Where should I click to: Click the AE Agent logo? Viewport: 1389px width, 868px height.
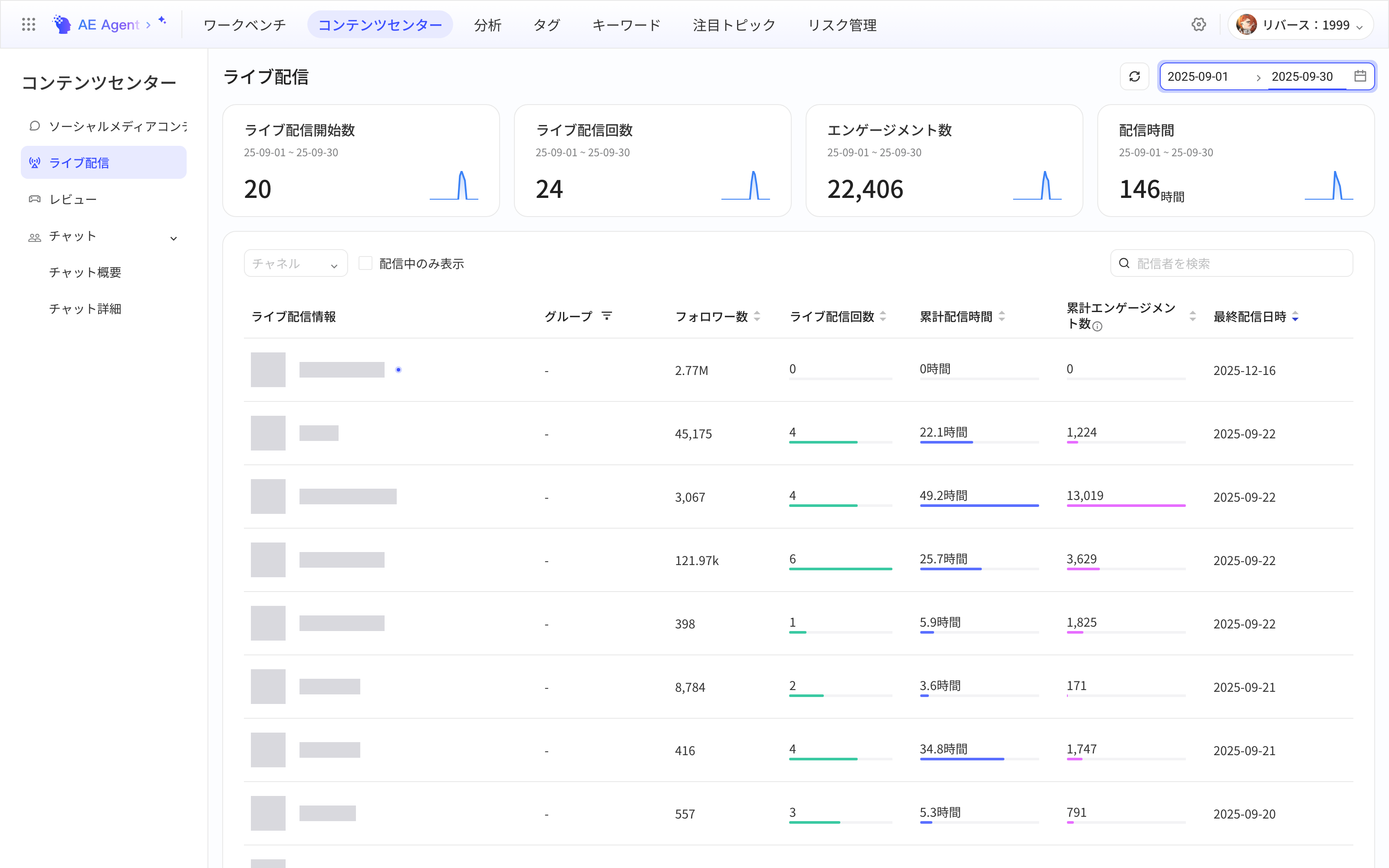(96, 25)
